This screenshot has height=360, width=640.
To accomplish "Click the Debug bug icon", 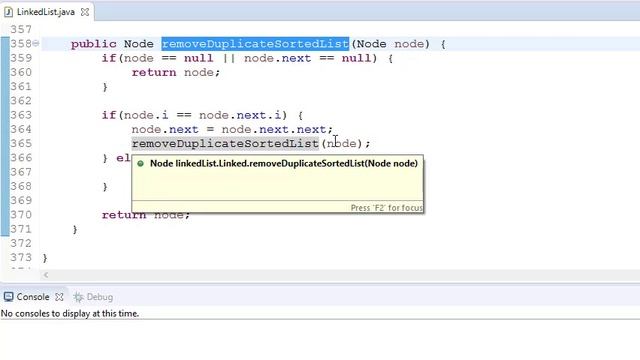I will pos(78,297).
